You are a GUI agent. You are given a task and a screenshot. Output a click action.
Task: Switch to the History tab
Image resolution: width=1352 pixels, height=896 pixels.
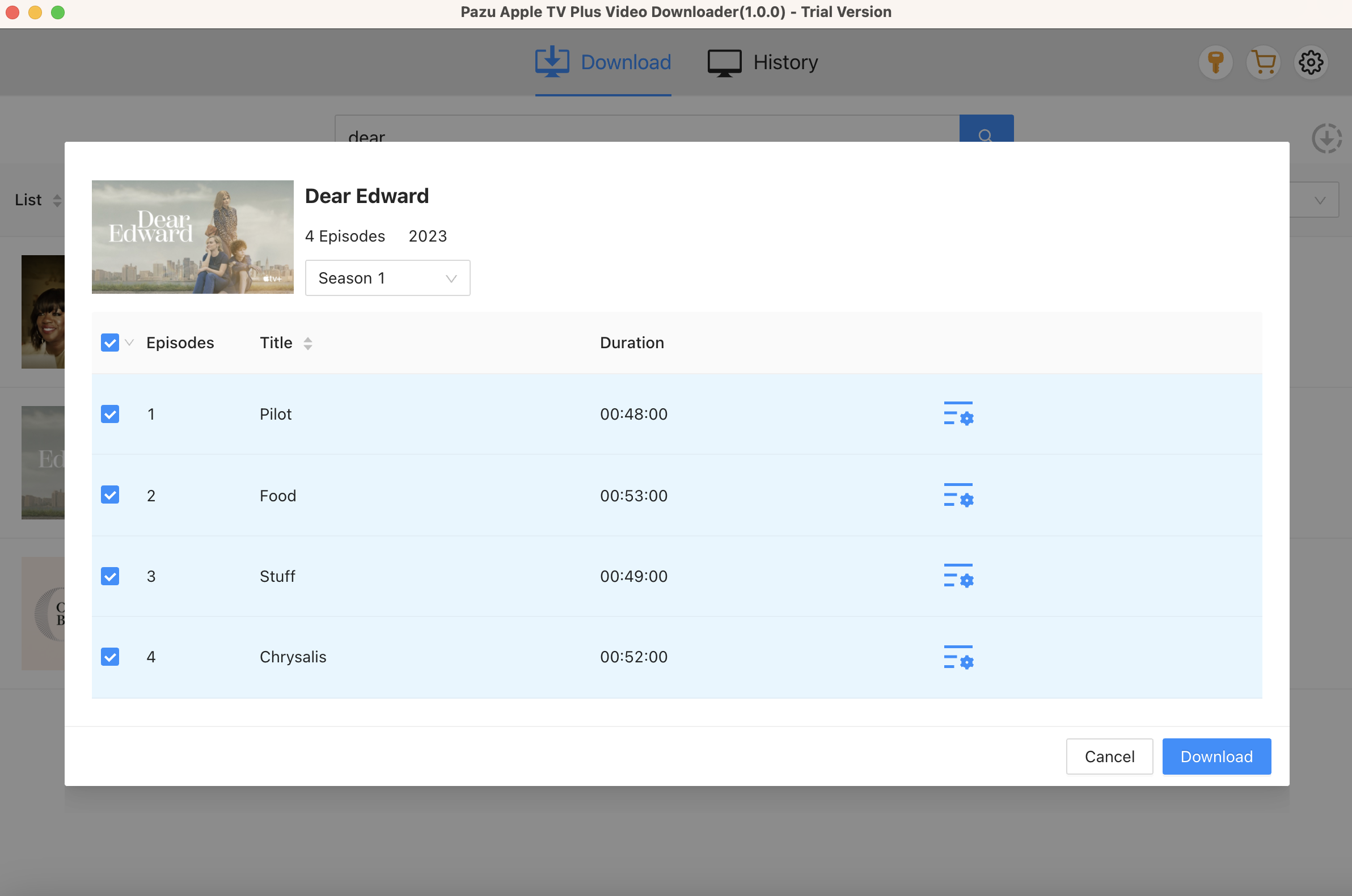point(762,62)
